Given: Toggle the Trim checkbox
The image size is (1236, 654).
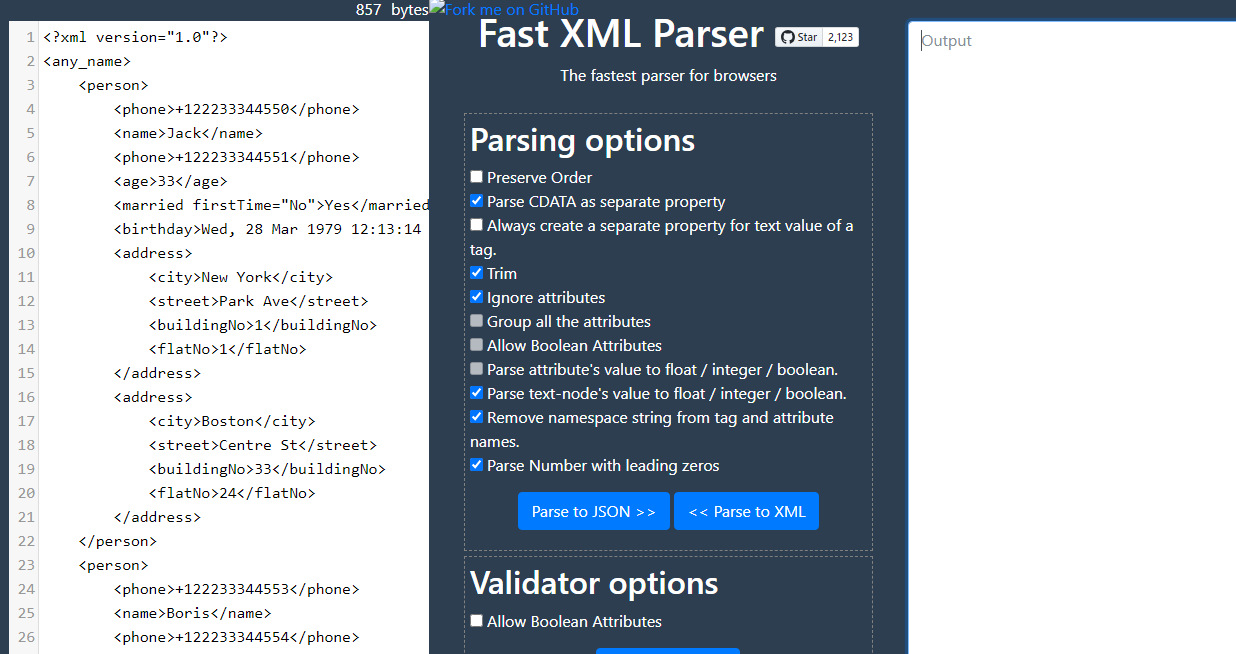Looking at the screenshot, I should 477,273.
